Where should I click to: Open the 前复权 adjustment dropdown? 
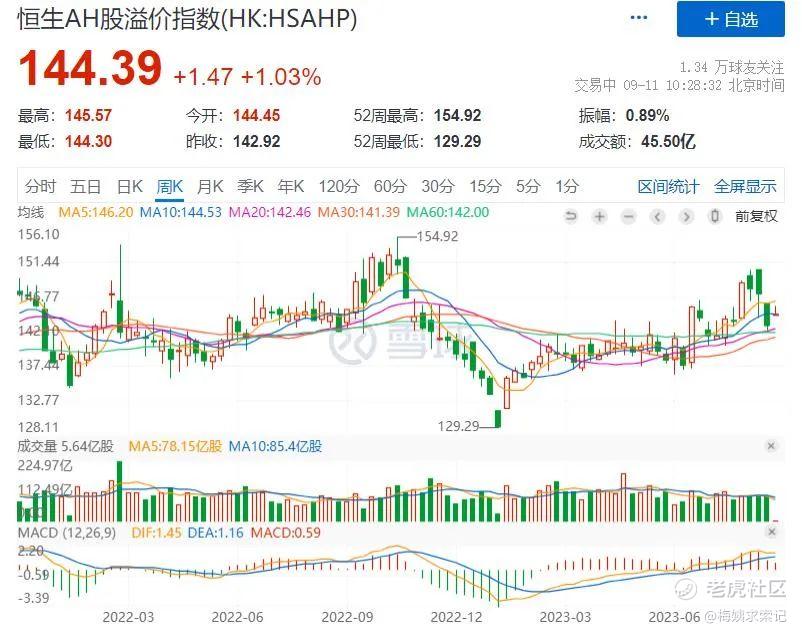click(x=756, y=216)
